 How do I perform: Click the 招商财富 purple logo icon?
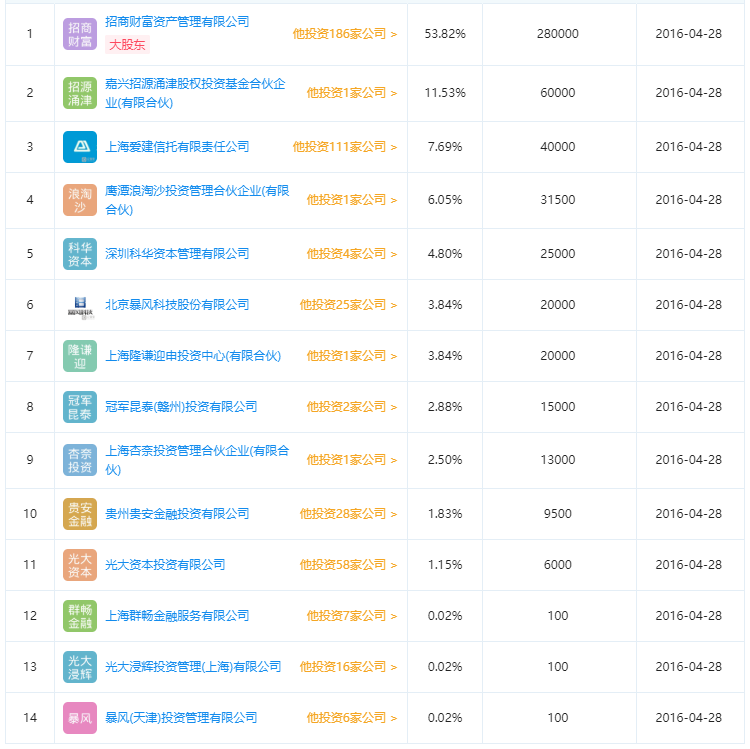(80, 34)
